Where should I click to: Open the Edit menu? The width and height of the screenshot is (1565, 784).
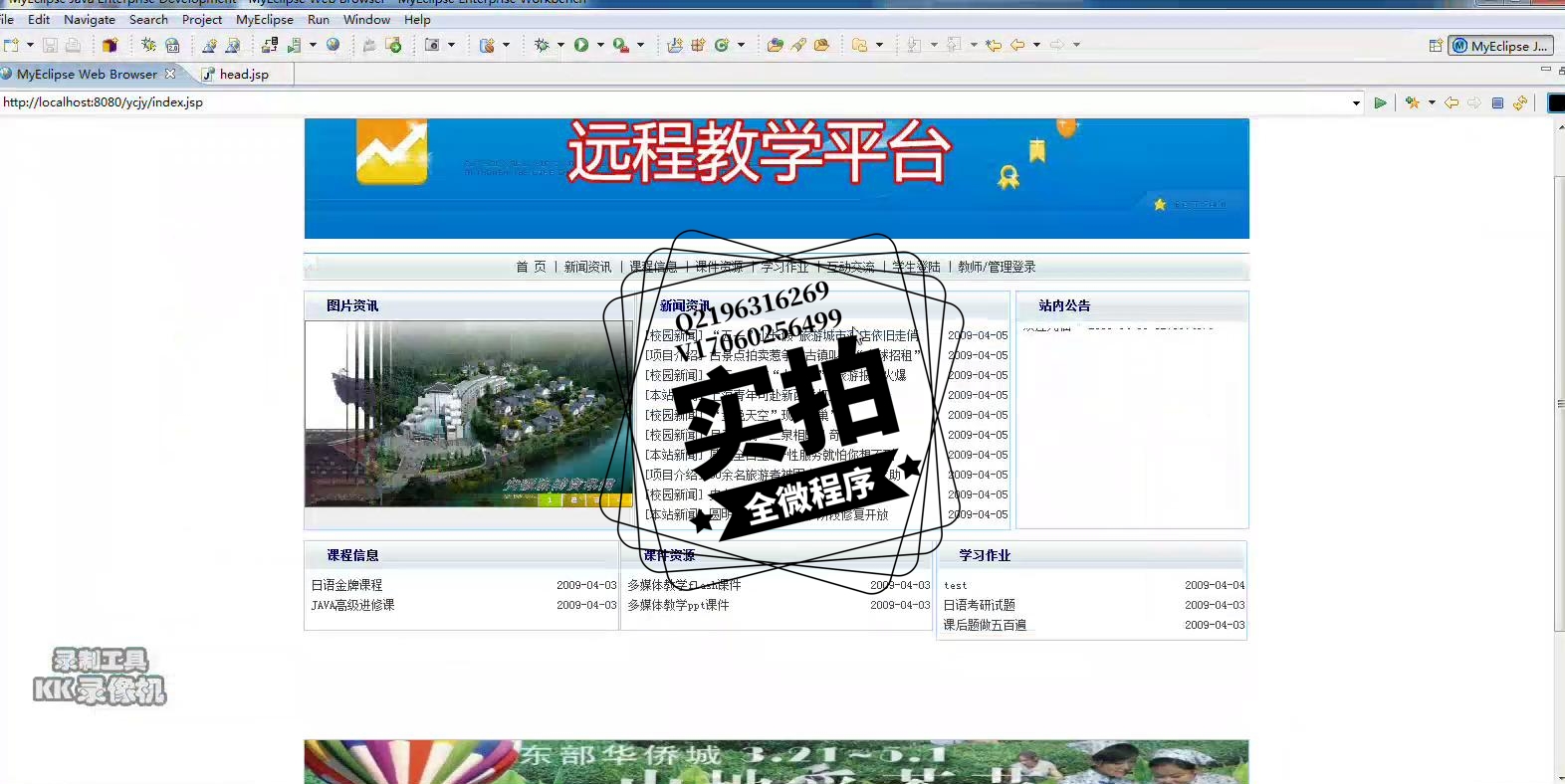(x=39, y=20)
